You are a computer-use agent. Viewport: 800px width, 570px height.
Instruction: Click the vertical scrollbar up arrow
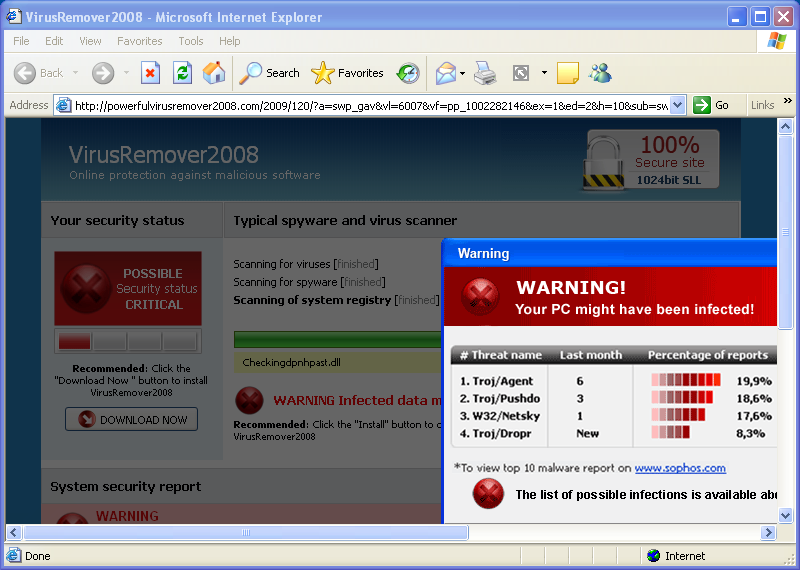[786, 126]
